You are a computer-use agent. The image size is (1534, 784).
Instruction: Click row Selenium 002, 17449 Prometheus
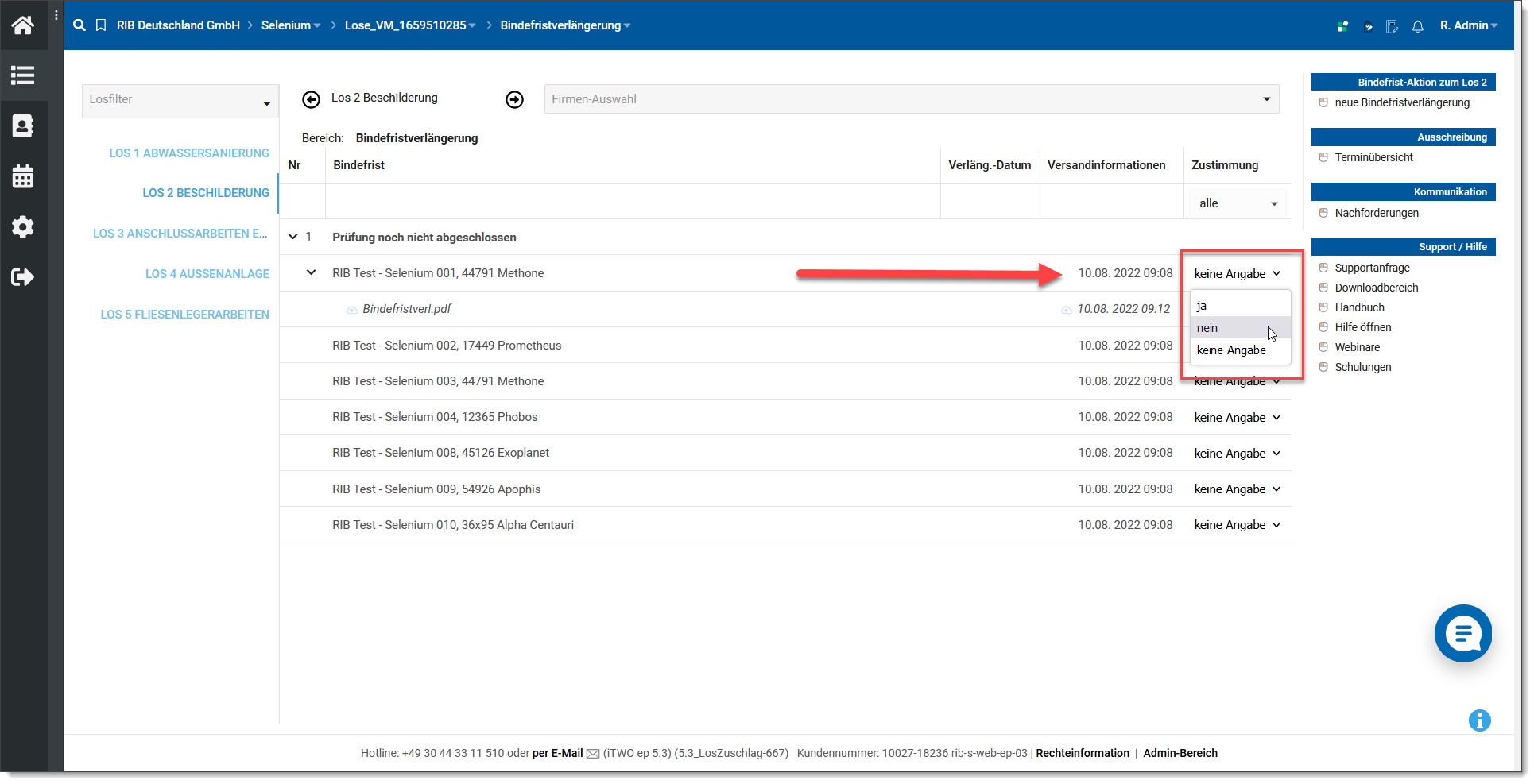pyautogui.click(x=785, y=346)
